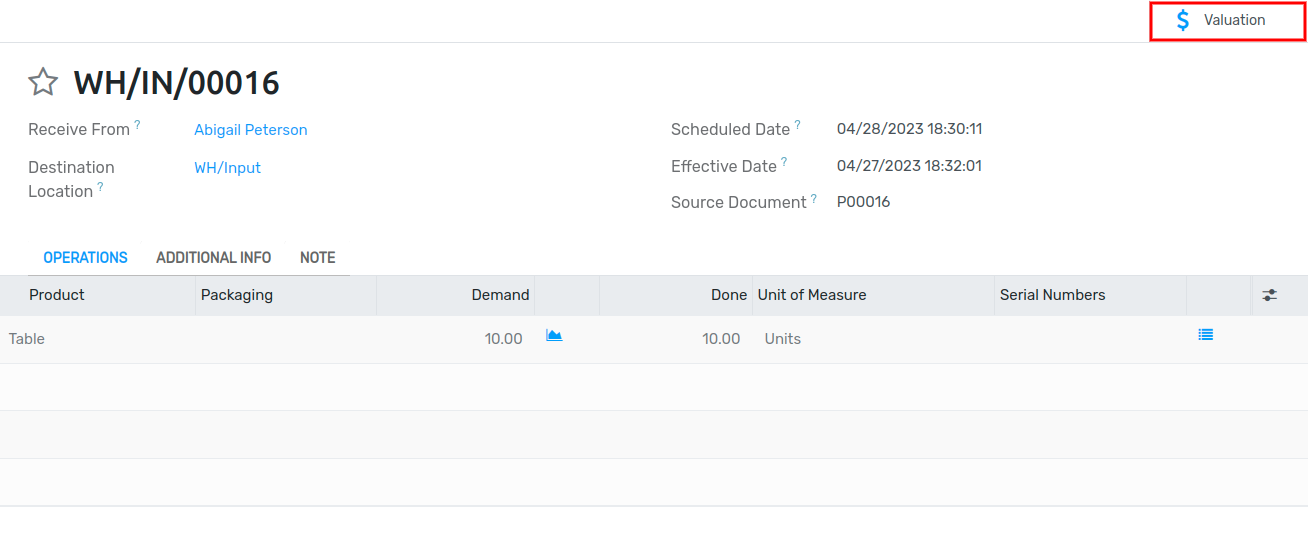Click the Scheduled Date field label
The height and width of the screenshot is (550, 1308).
(730, 130)
